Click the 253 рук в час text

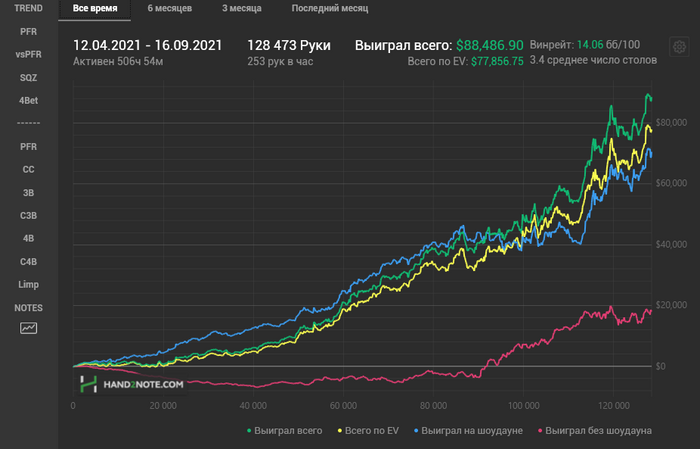pyautogui.click(x=280, y=62)
